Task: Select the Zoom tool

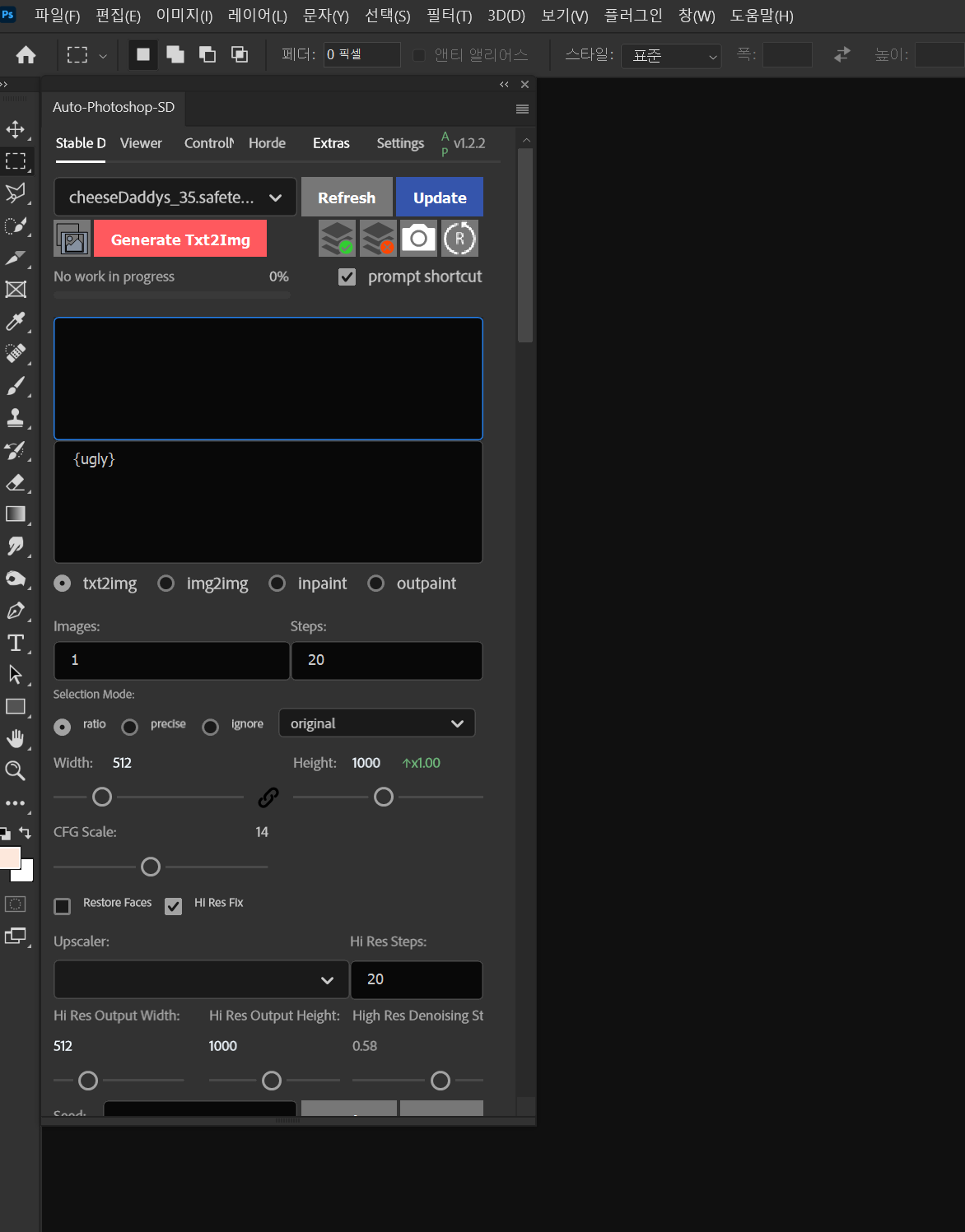Action: [15, 771]
